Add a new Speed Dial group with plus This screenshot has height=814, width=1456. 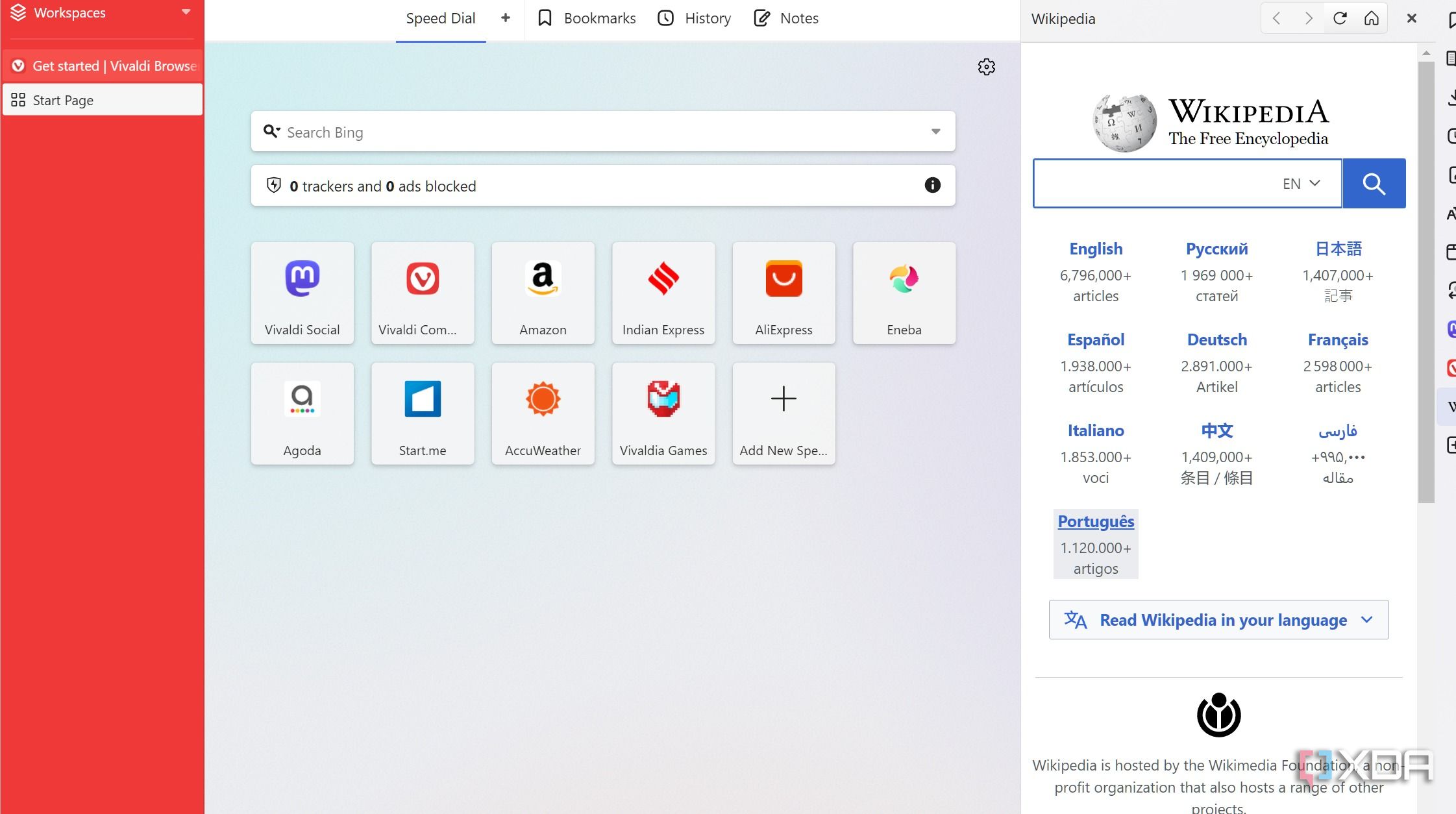[506, 18]
